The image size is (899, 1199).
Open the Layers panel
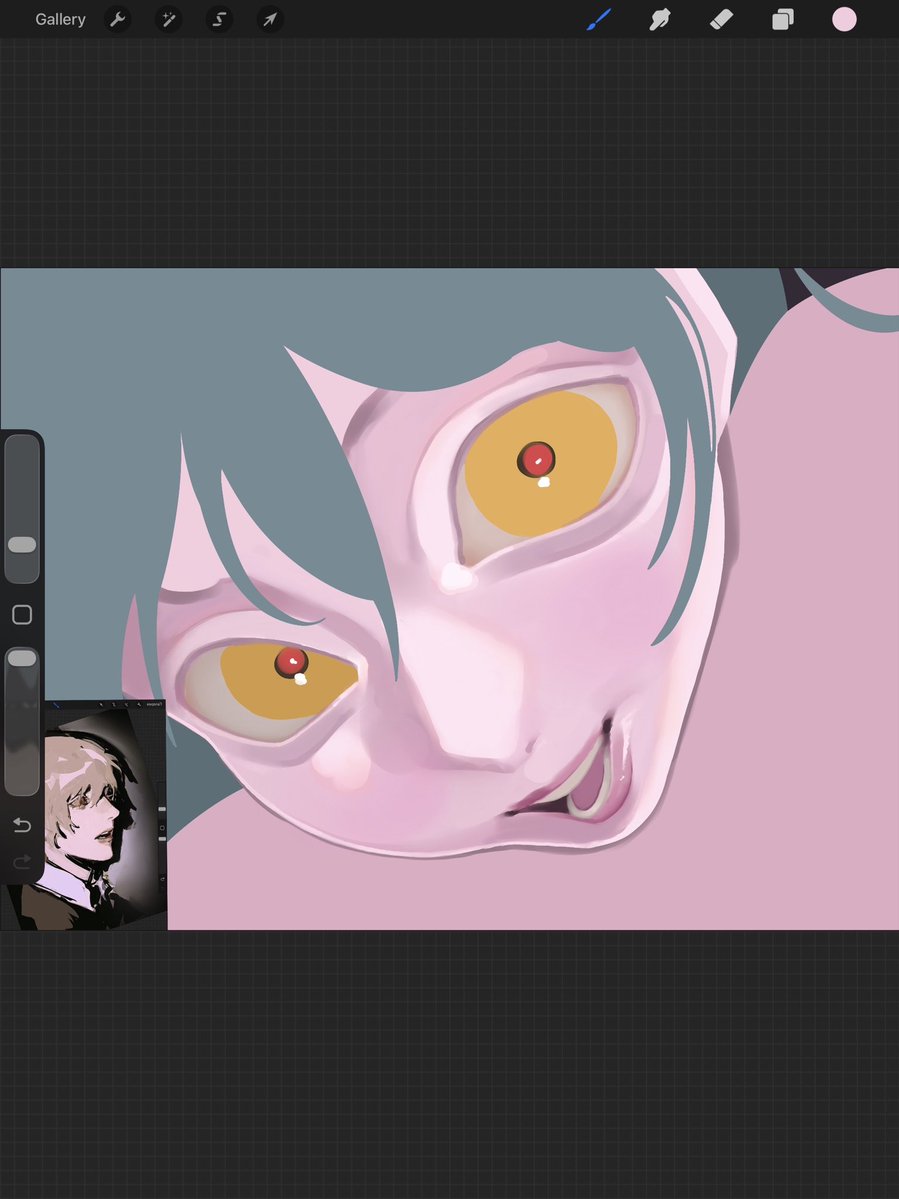click(783, 19)
